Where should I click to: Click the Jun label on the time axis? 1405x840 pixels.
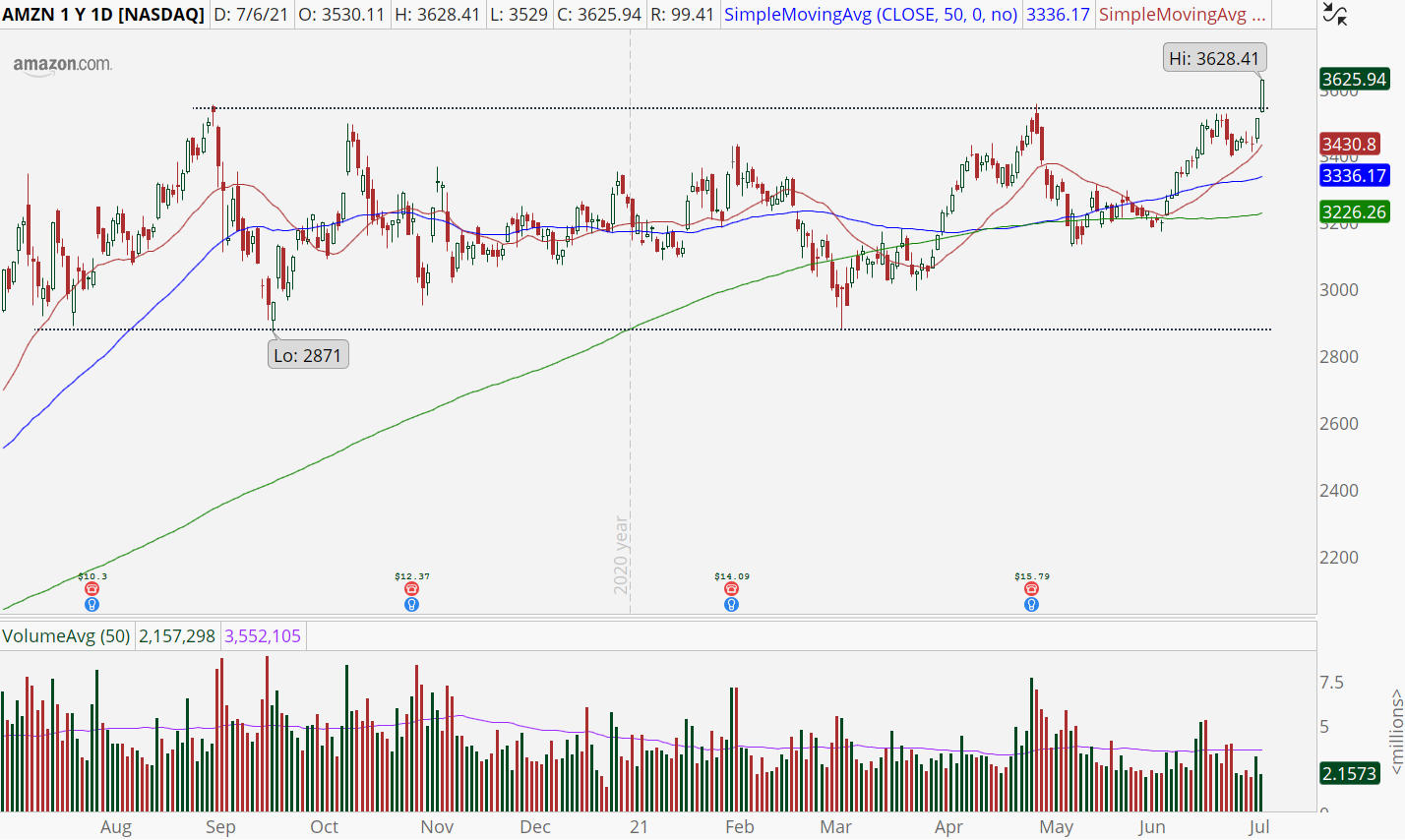1151,827
